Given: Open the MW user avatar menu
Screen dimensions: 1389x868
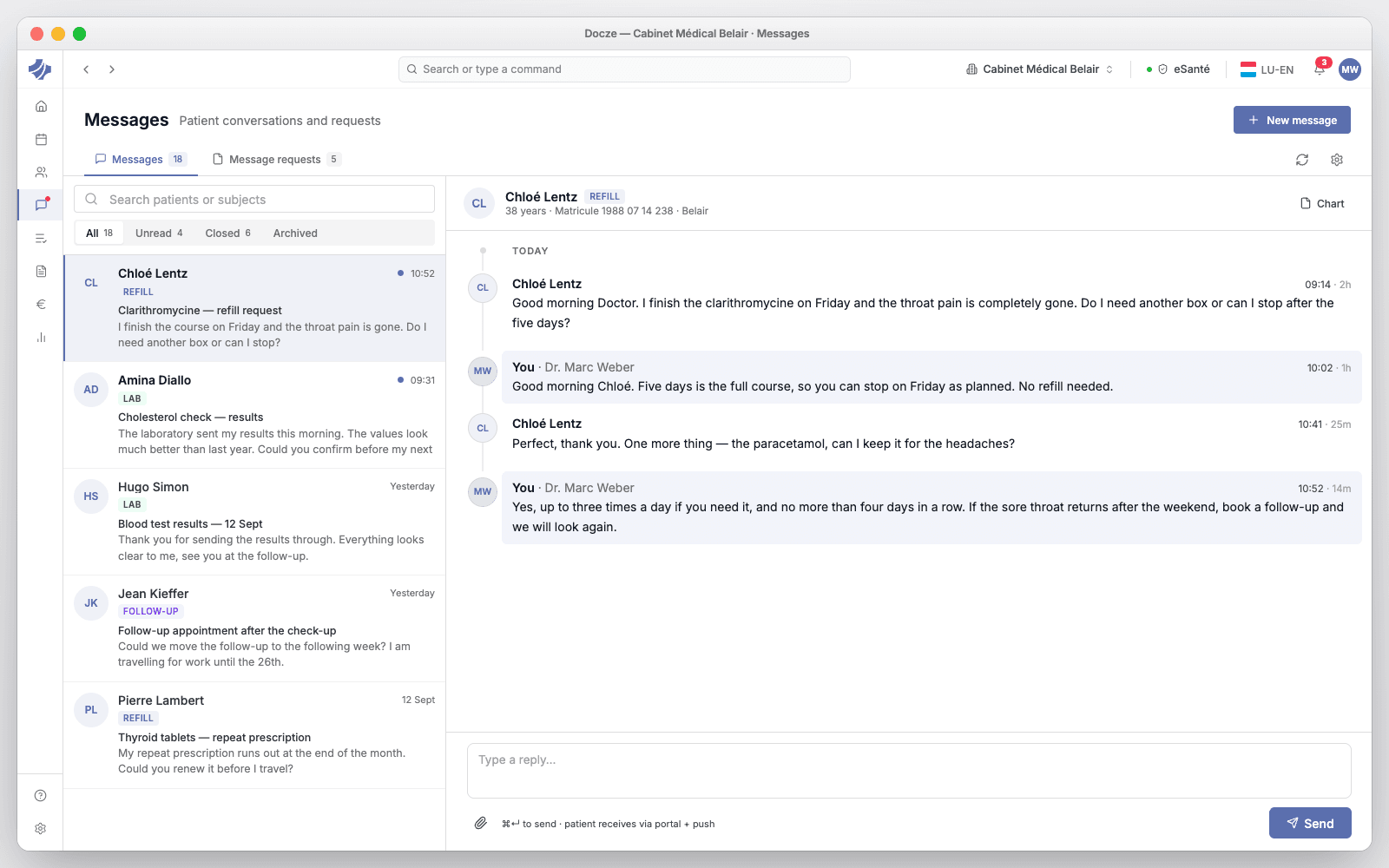Looking at the screenshot, I should pos(1350,69).
